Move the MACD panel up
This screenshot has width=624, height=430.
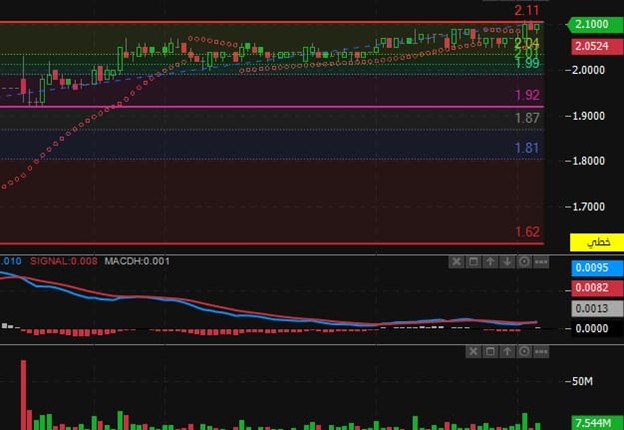[491, 262]
